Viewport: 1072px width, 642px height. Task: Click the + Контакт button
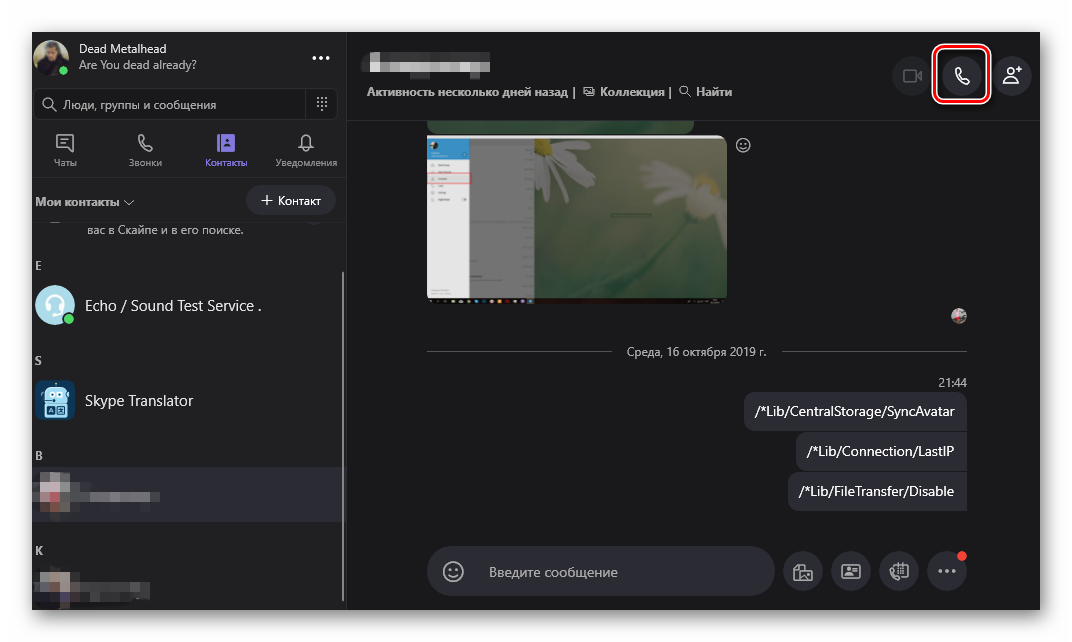tap(291, 201)
